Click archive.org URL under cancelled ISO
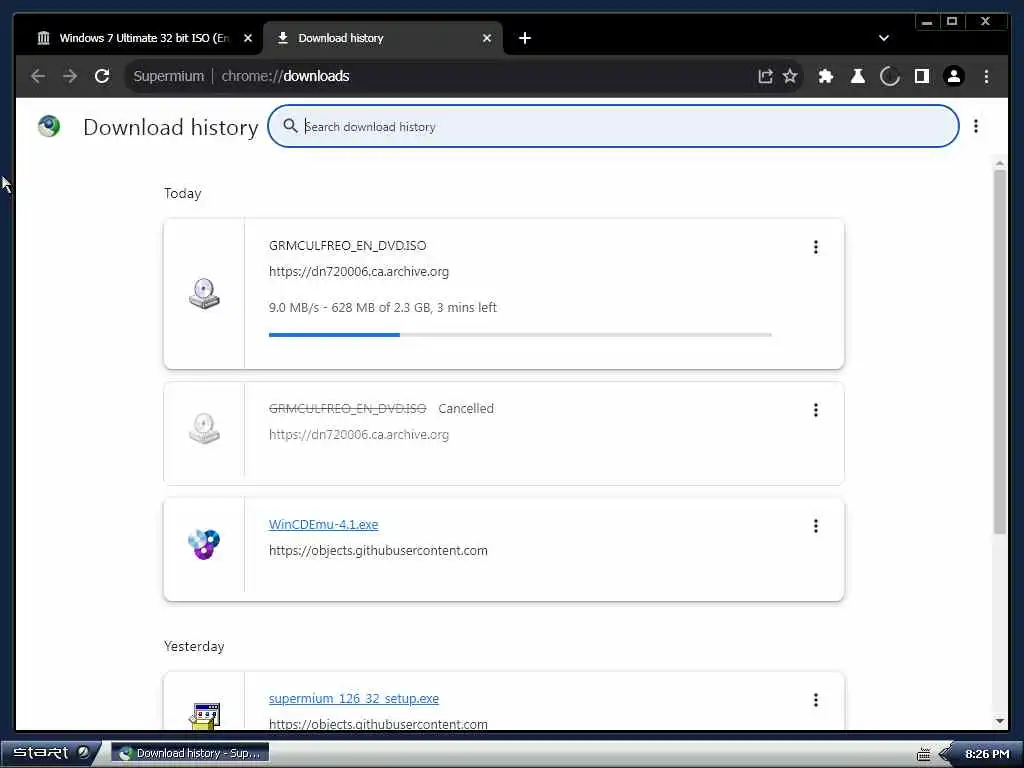 tap(359, 434)
